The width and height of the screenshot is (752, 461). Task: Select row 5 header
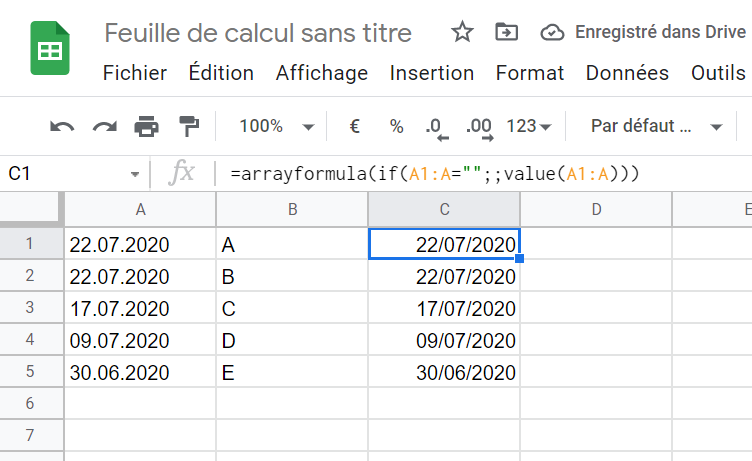(x=30, y=371)
